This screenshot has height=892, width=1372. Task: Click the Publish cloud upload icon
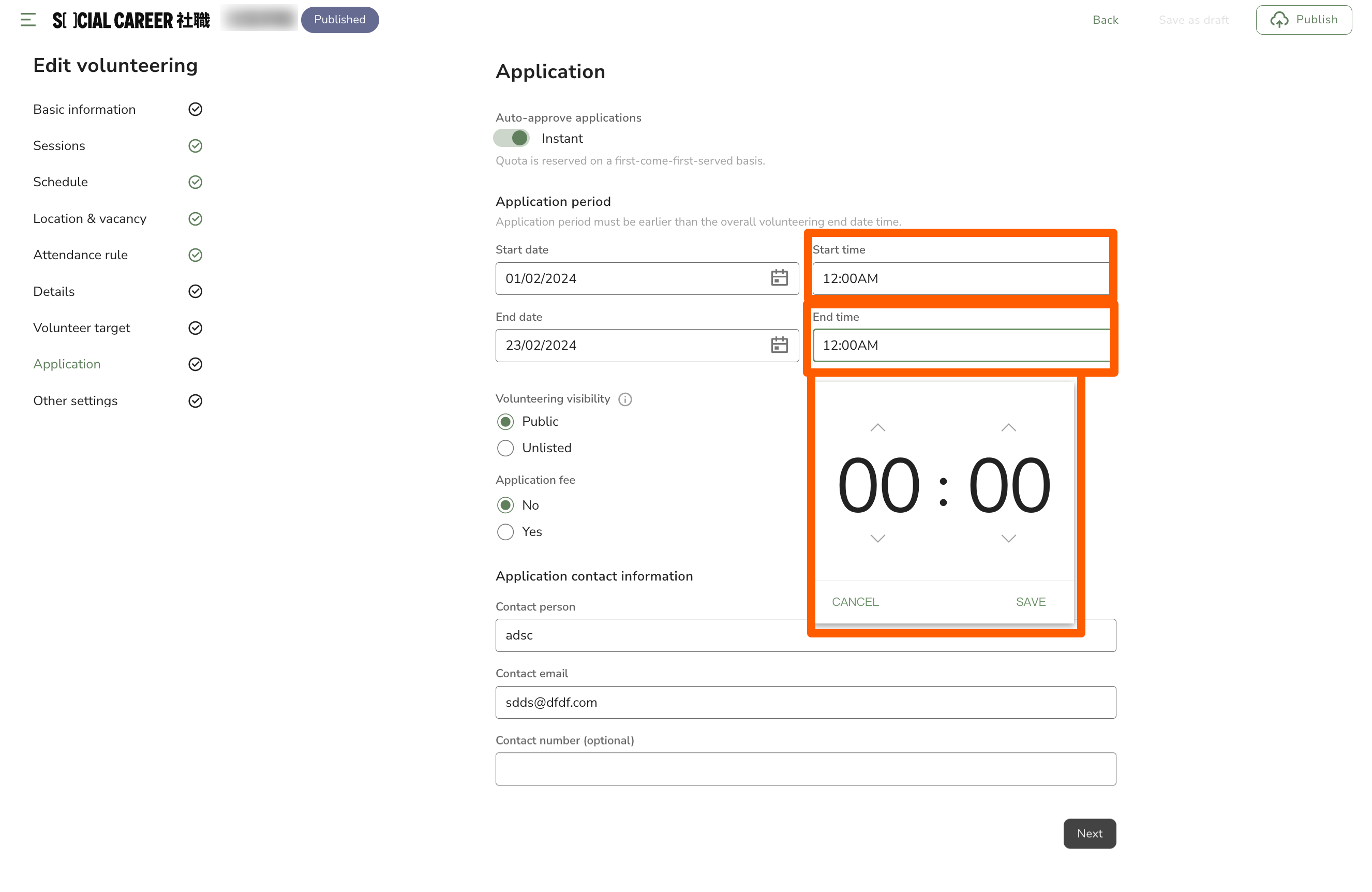tap(1278, 20)
